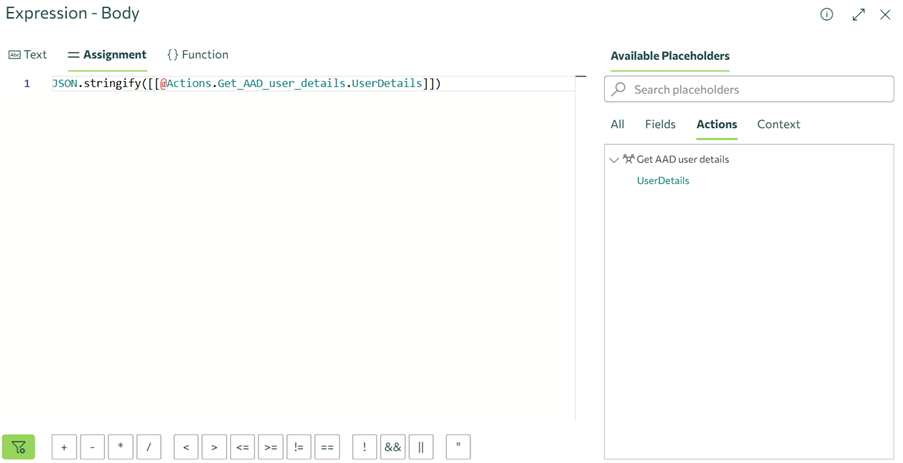
Task: Show the Fields placeholder tab
Action: [660, 125]
